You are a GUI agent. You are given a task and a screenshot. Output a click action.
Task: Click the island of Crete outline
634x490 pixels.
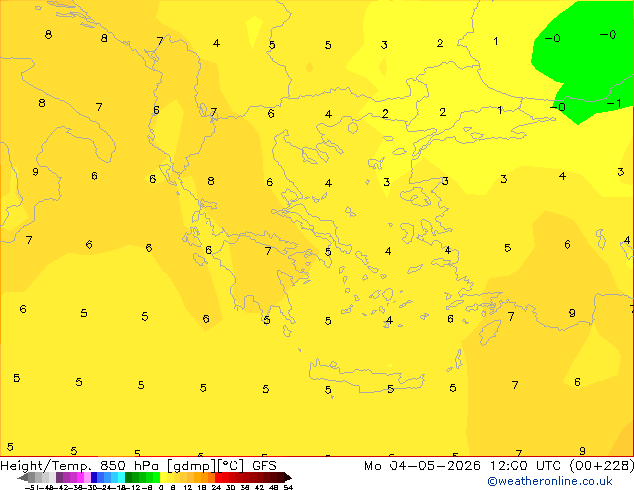366,376
